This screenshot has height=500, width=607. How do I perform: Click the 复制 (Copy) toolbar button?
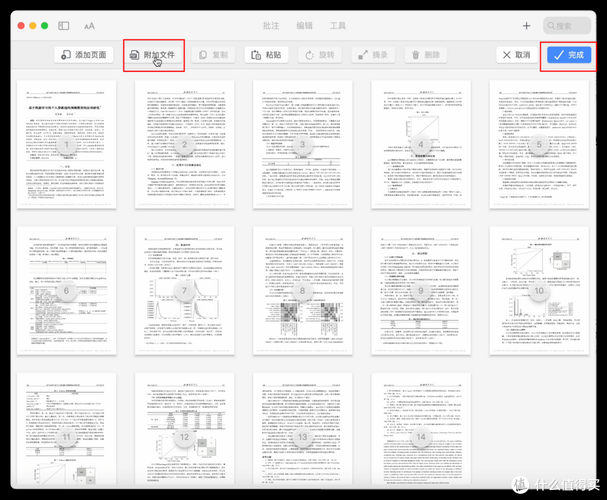(214, 55)
